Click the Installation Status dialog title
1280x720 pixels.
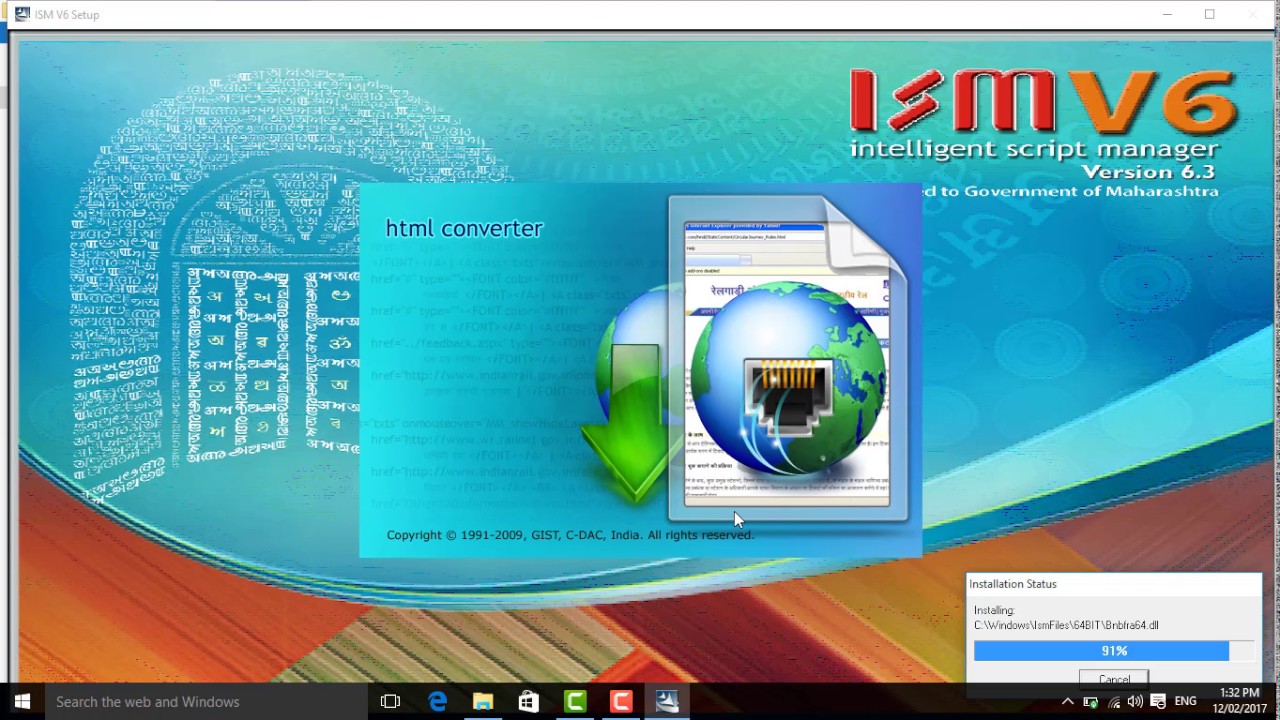tap(1012, 584)
